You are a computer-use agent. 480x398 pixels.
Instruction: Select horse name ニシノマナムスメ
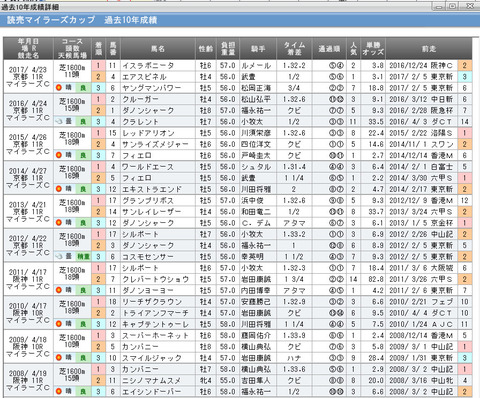(152, 380)
